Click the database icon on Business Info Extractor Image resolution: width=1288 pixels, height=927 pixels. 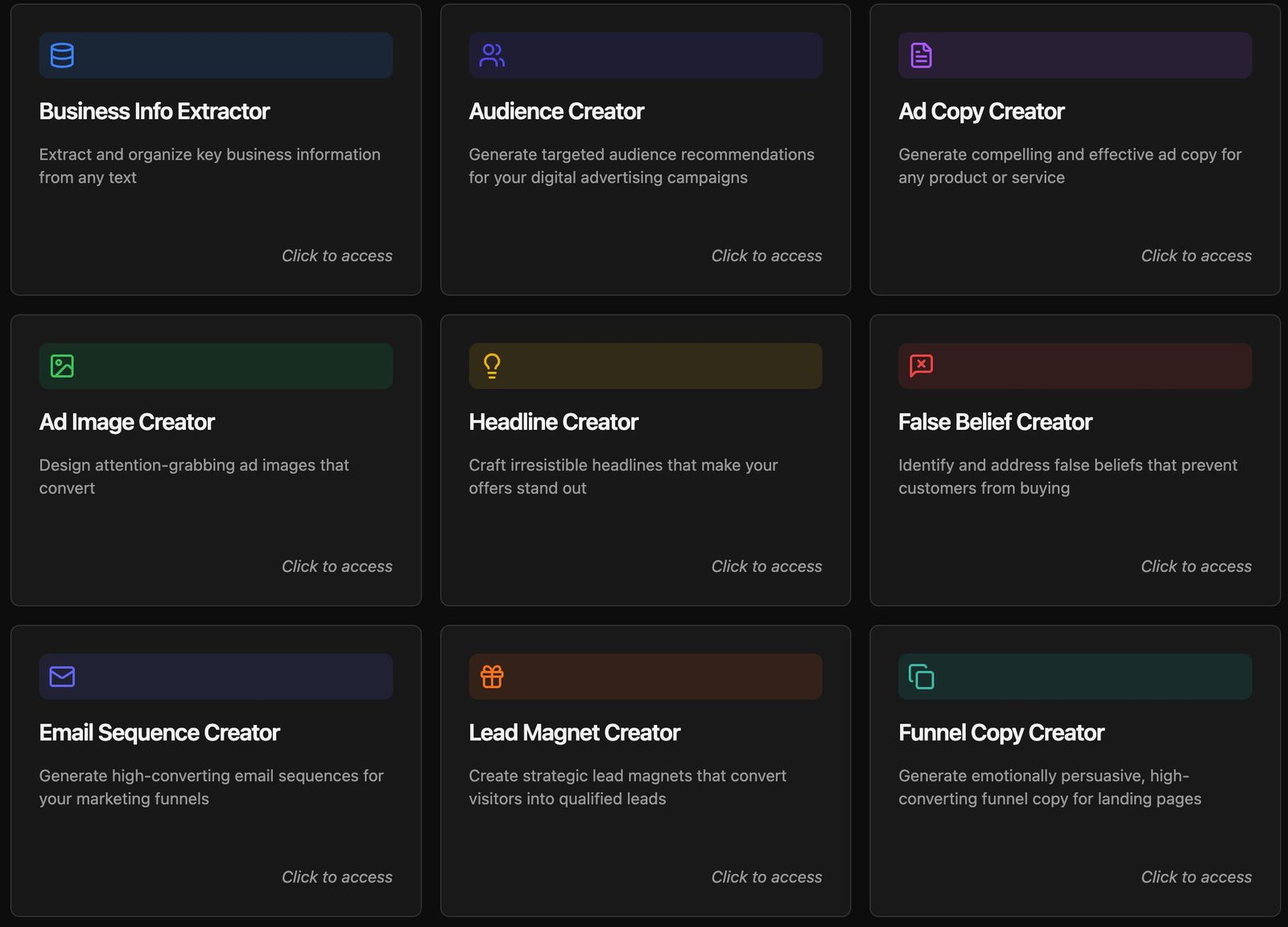[x=61, y=55]
